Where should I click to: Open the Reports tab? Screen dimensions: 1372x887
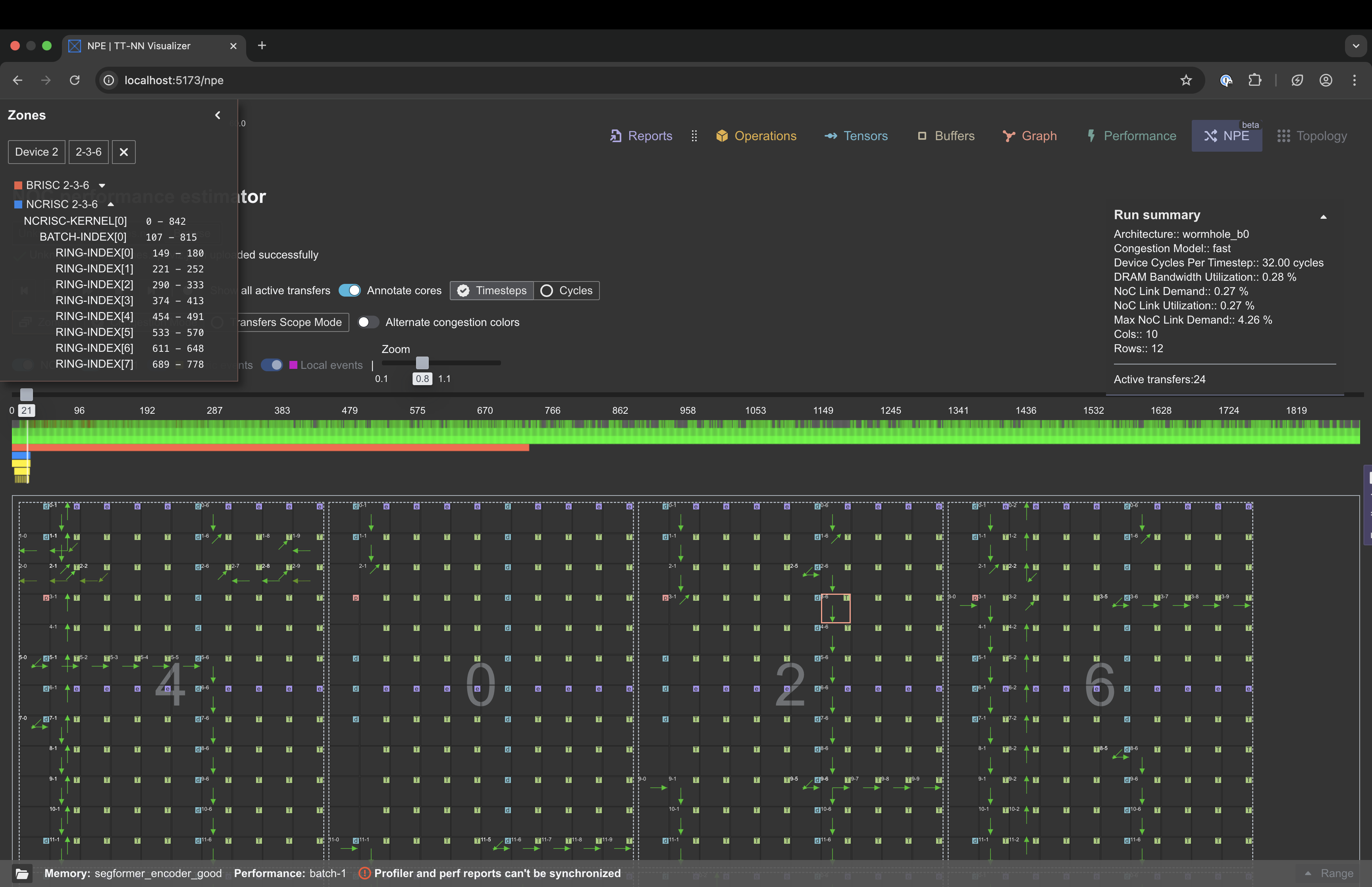[x=641, y=136]
